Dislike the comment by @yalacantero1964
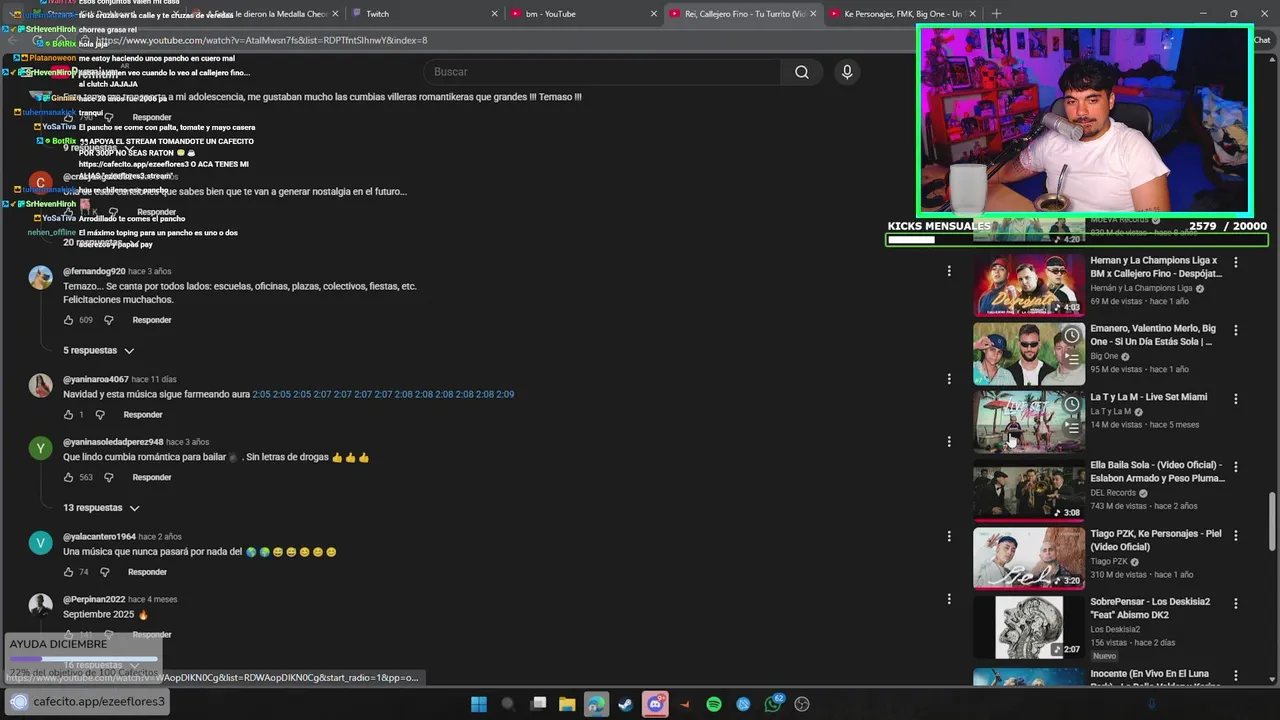The width and height of the screenshot is (1280, 720). (105, 572)
